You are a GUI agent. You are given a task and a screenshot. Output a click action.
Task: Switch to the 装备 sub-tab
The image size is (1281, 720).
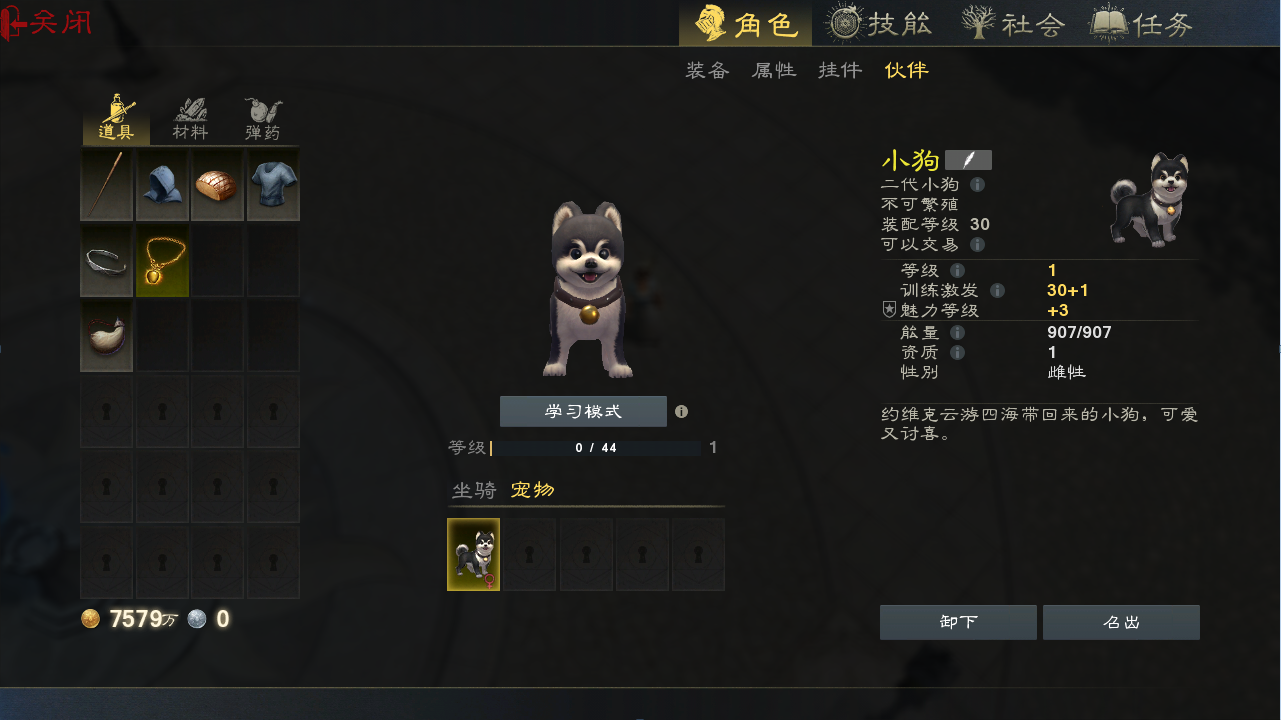click(708, 70)
